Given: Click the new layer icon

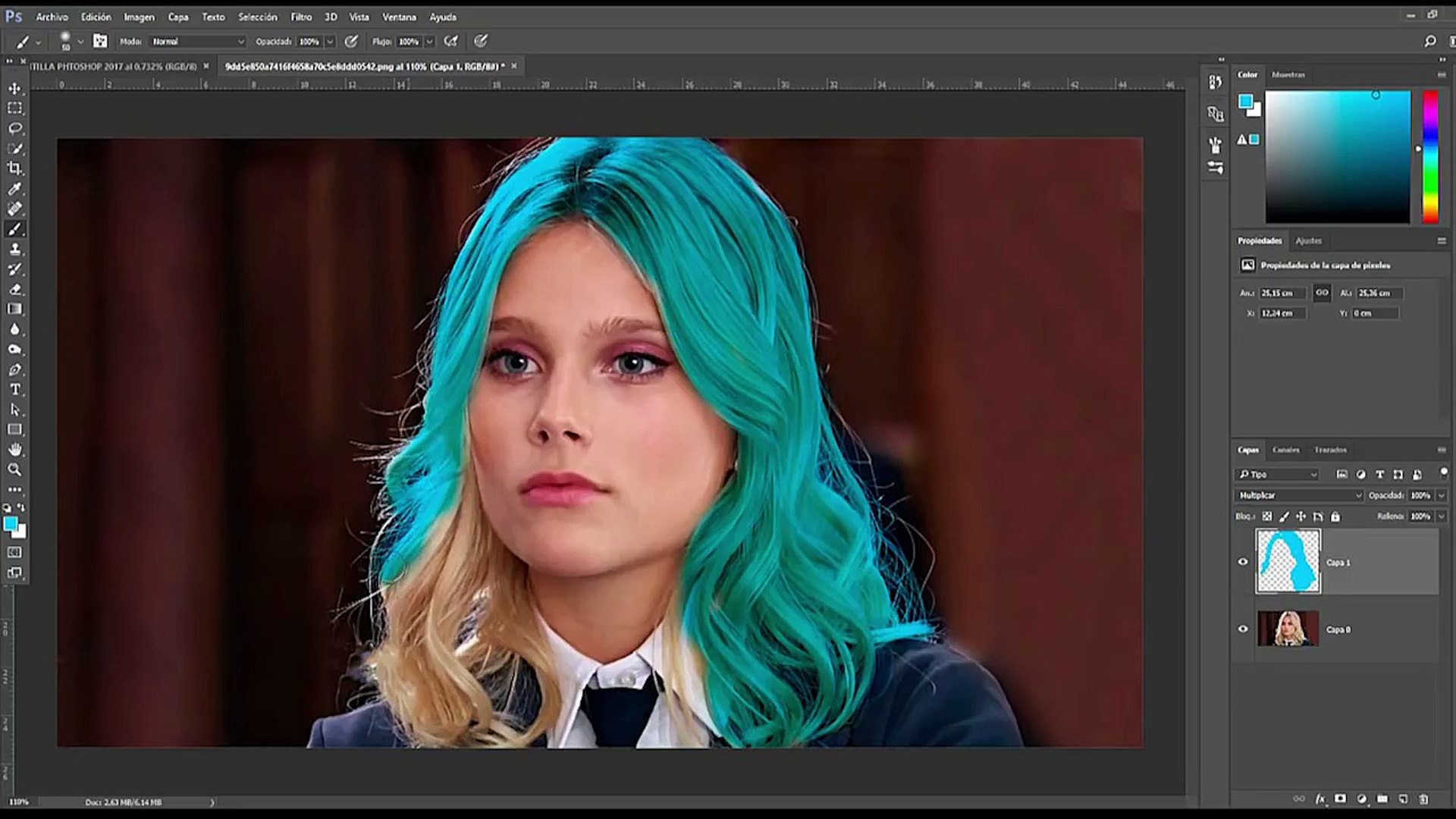Looking at the screenshot, I should [x=1404, y=799].
